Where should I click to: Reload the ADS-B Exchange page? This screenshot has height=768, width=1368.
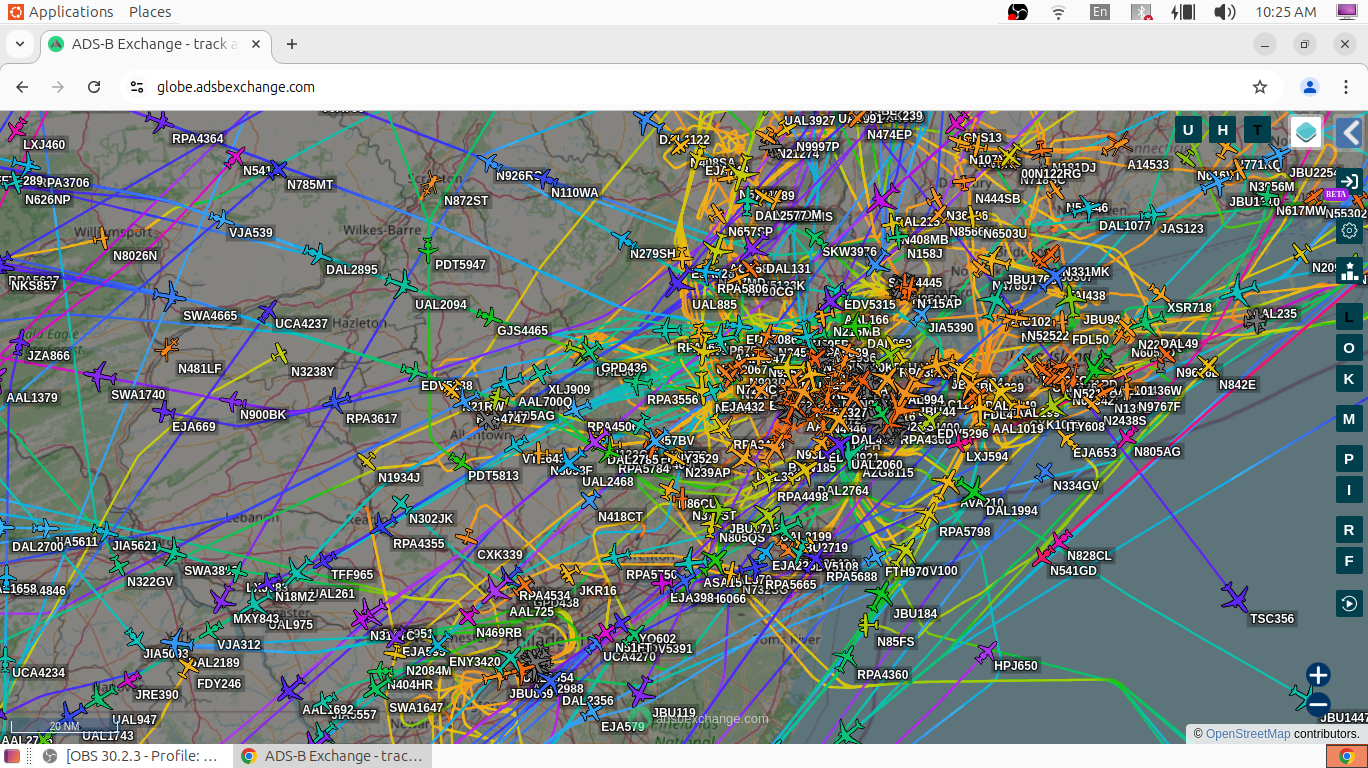tap(94, 87)
